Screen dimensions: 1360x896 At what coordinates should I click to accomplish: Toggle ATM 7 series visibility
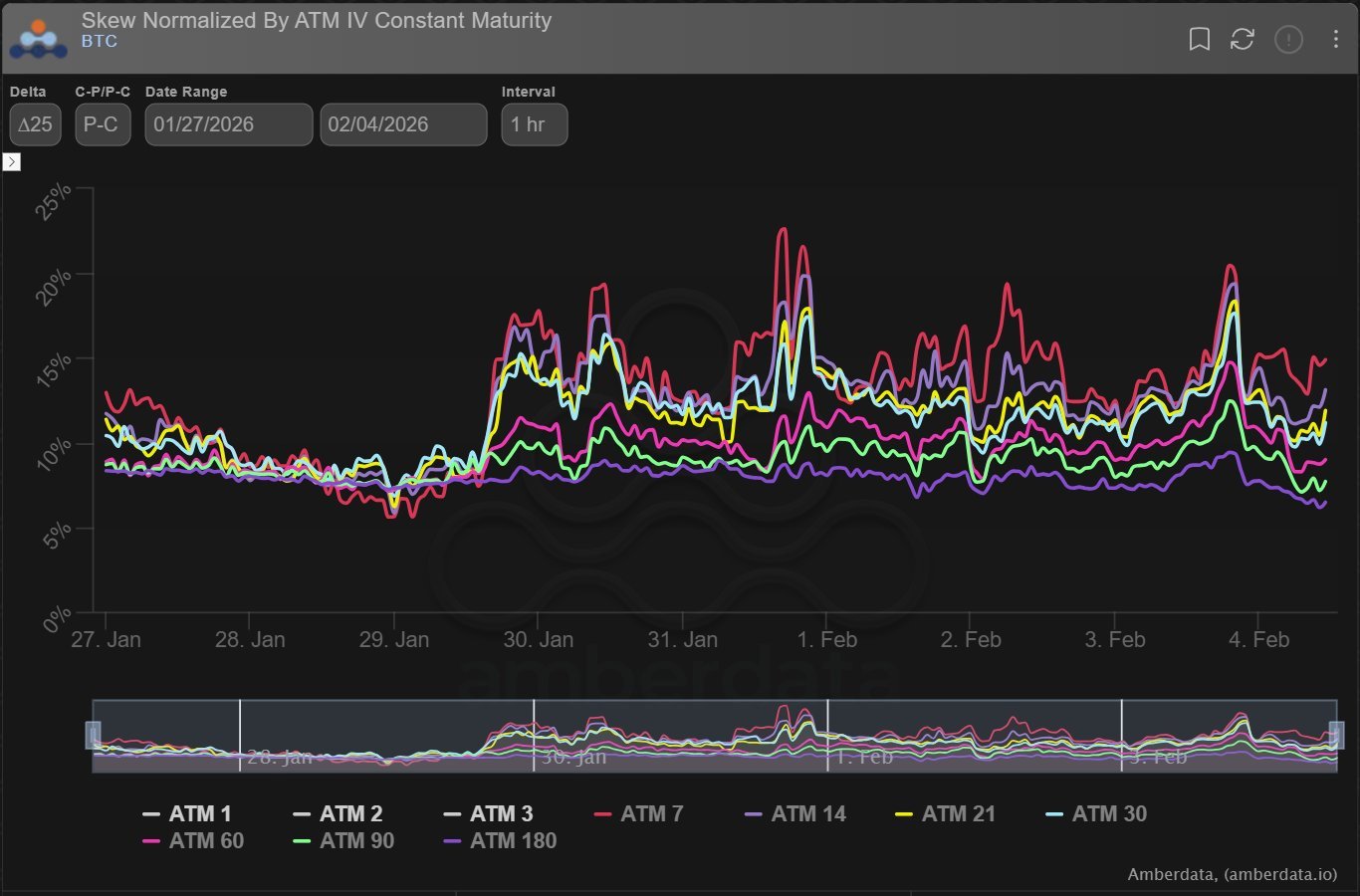[x=651, y=814]
